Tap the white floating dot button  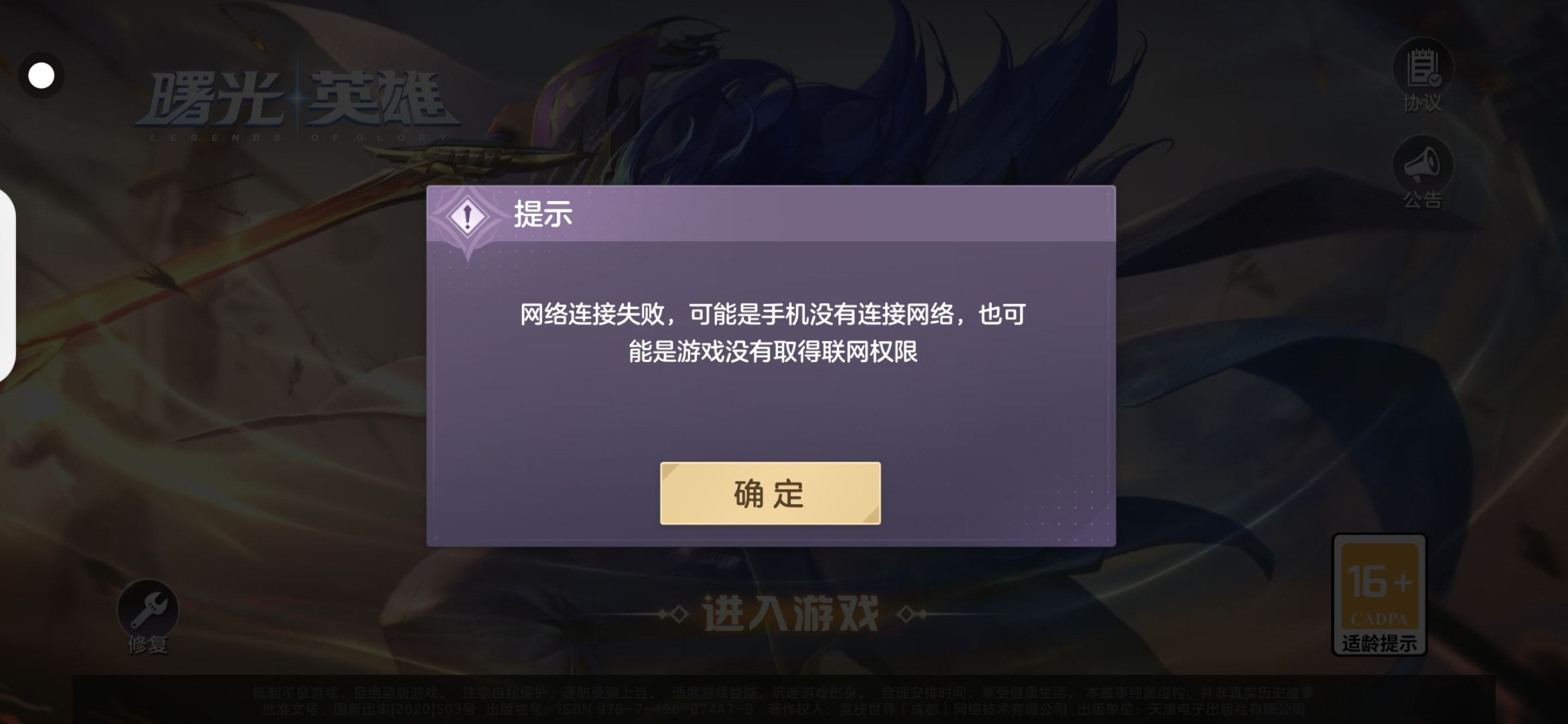click(42, 76)
